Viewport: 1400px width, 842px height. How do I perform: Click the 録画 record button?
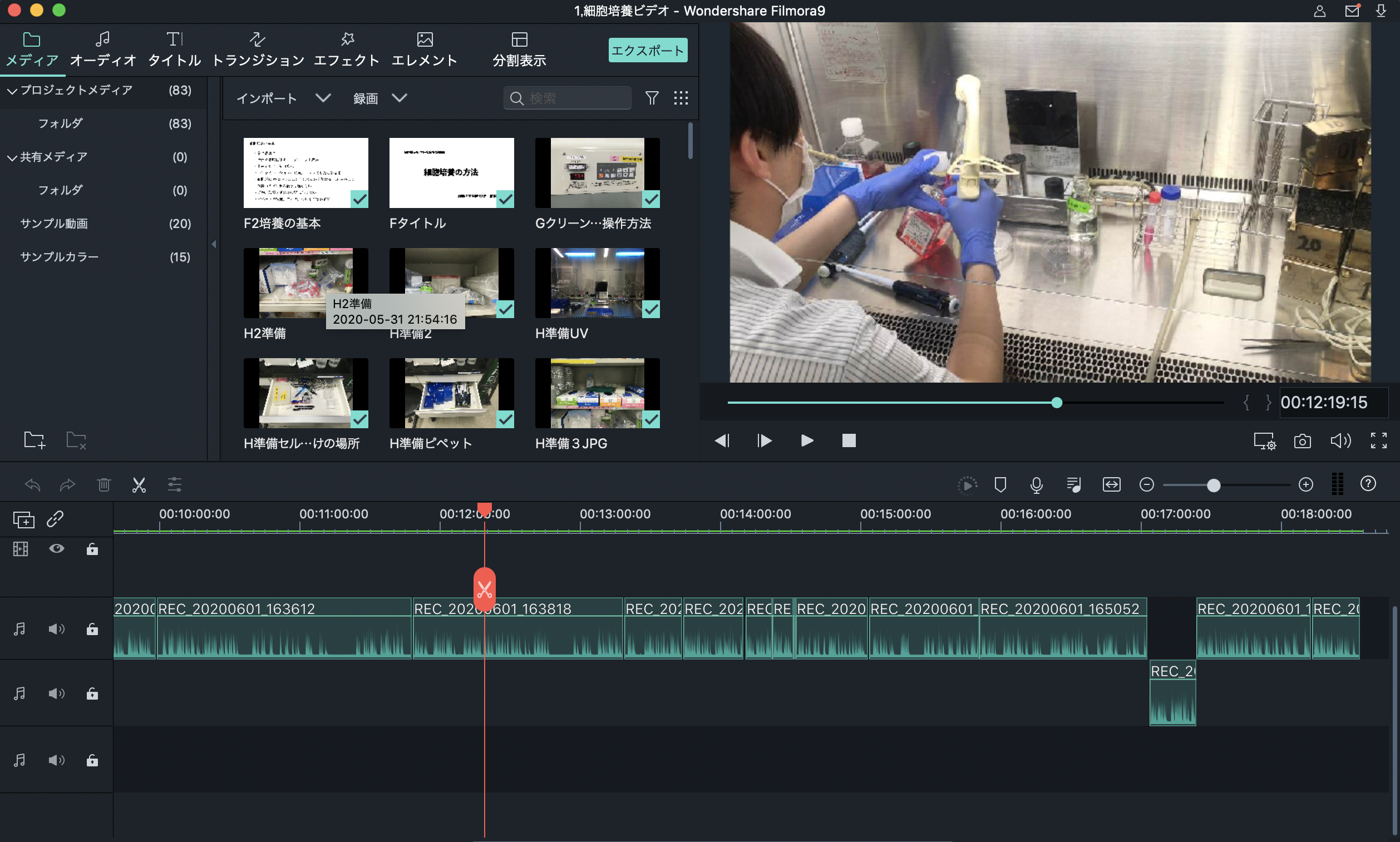[366, 98]
